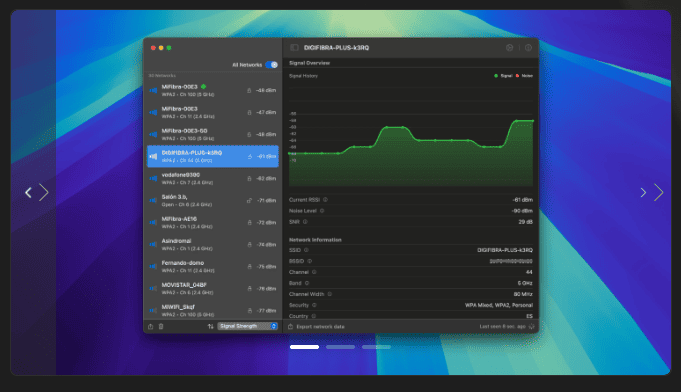Click info icon next to Security
681x392 pixels.
coord(314,305)
